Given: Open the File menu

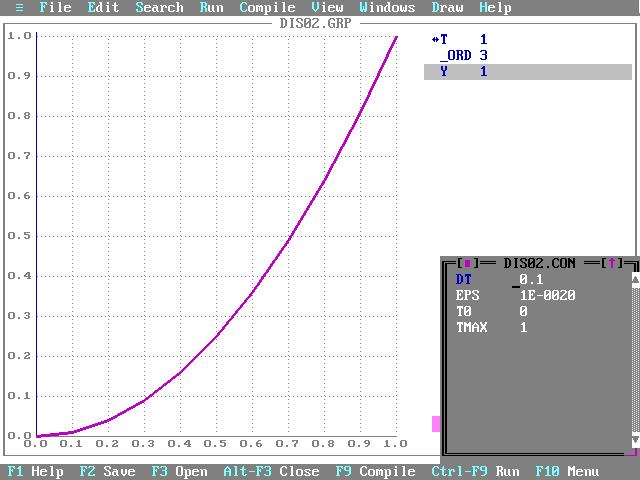Looking at the screenshot, I should coord(55,7).
